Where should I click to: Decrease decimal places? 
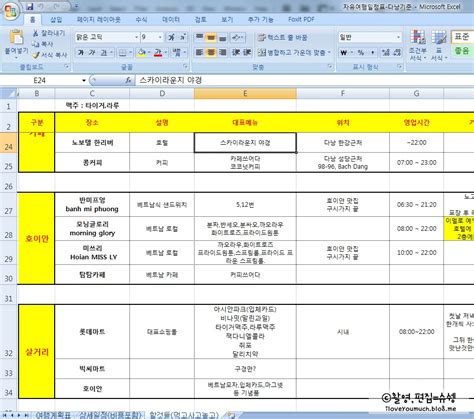[x=397, y=52]
